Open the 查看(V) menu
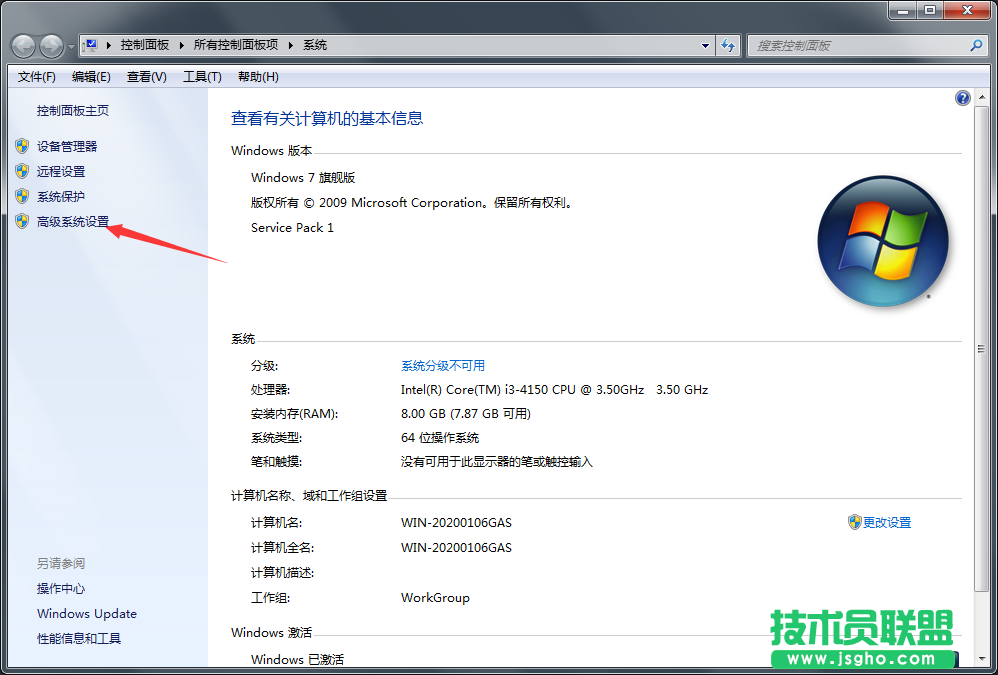 click(145, 76)
